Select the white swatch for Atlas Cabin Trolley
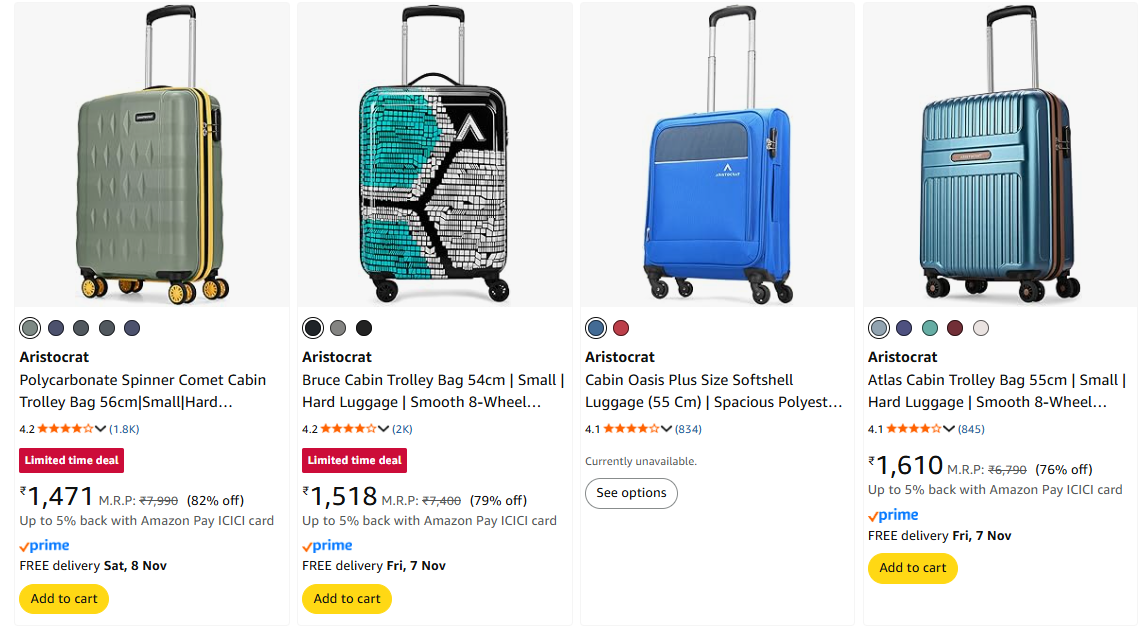 pos(981,328)
